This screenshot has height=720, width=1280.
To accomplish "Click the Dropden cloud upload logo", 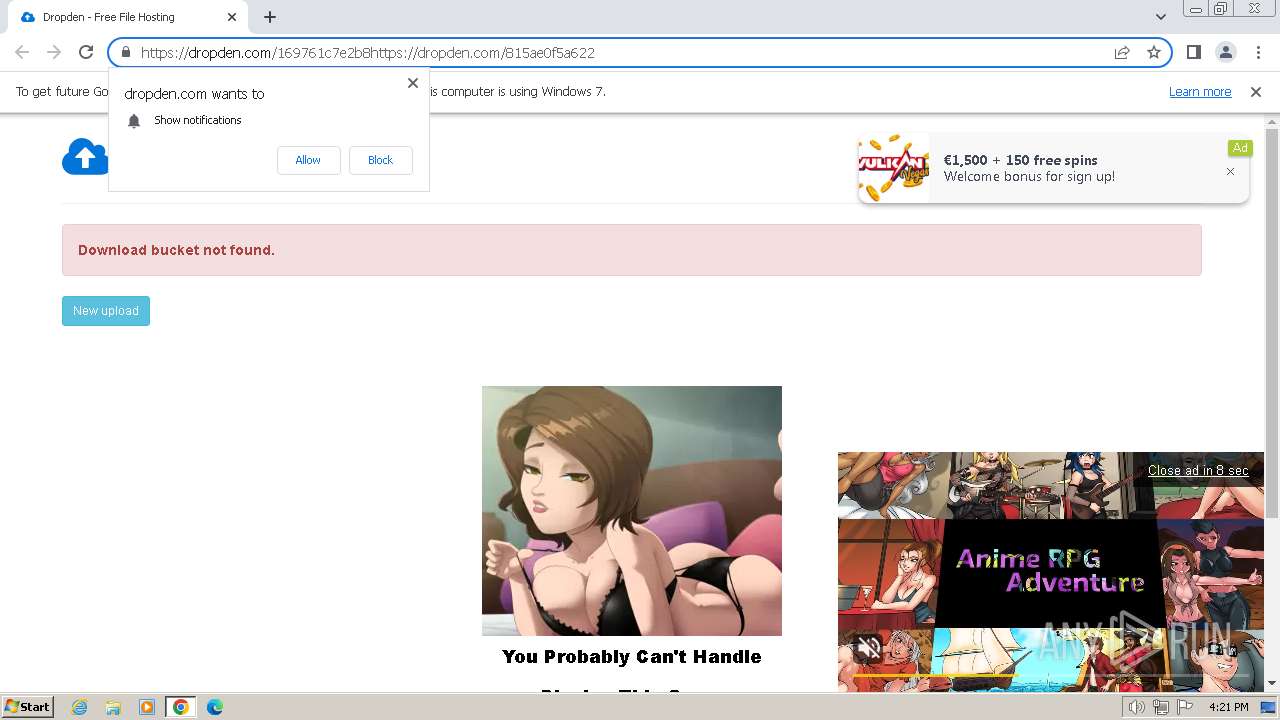I will (x=85, y=157).
